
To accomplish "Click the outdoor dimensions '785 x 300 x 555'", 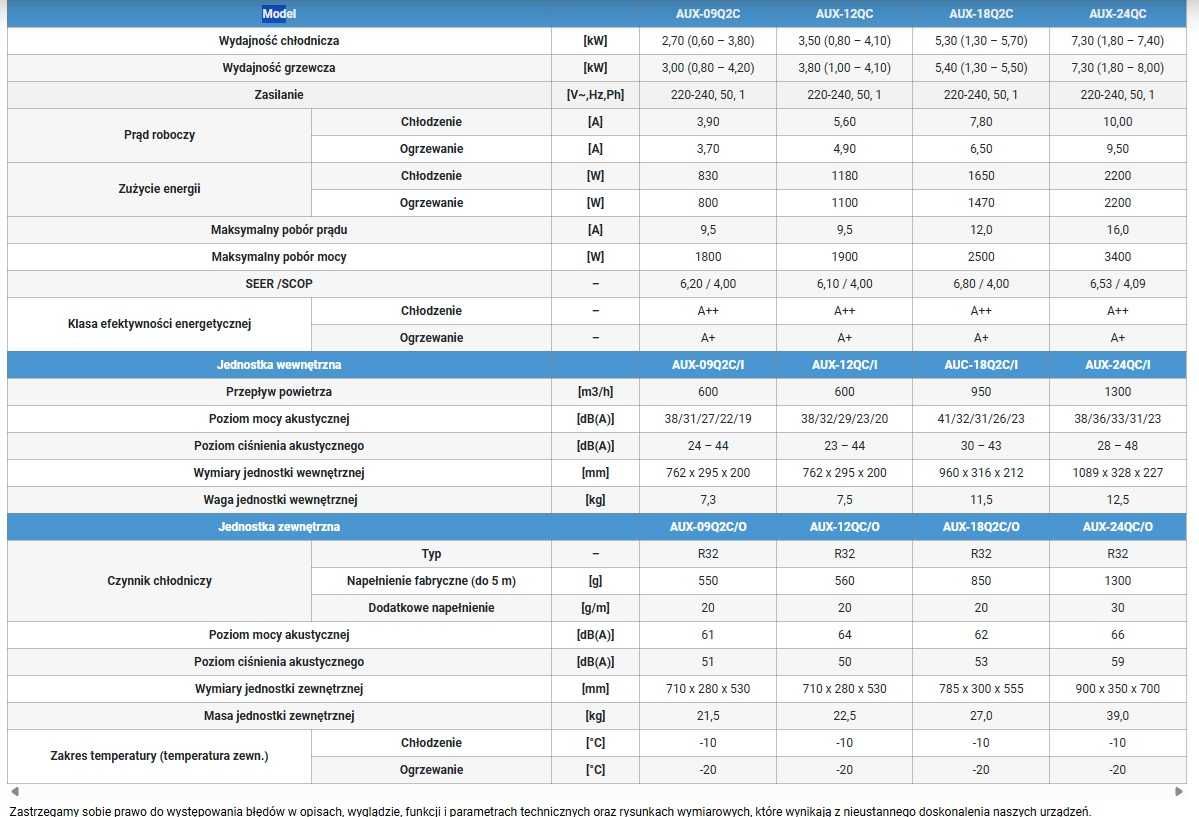I will pyautogui.click(x=981, y=688).
